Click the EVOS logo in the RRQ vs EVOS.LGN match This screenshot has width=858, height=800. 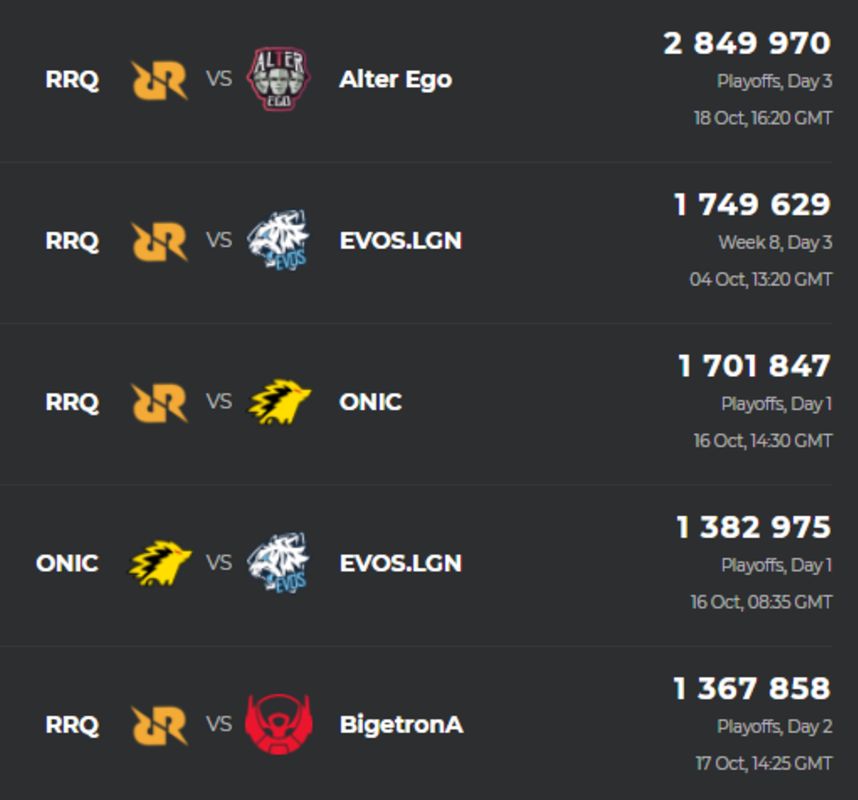tap(279, 240)
